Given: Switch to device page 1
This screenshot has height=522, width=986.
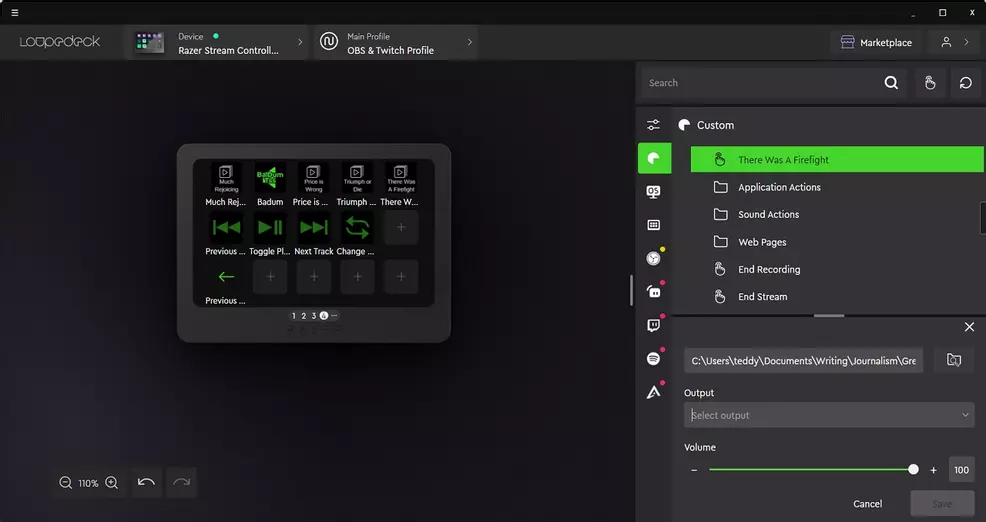Looking at the screenshot, I should pyautogui.click(x=294, y=316).
